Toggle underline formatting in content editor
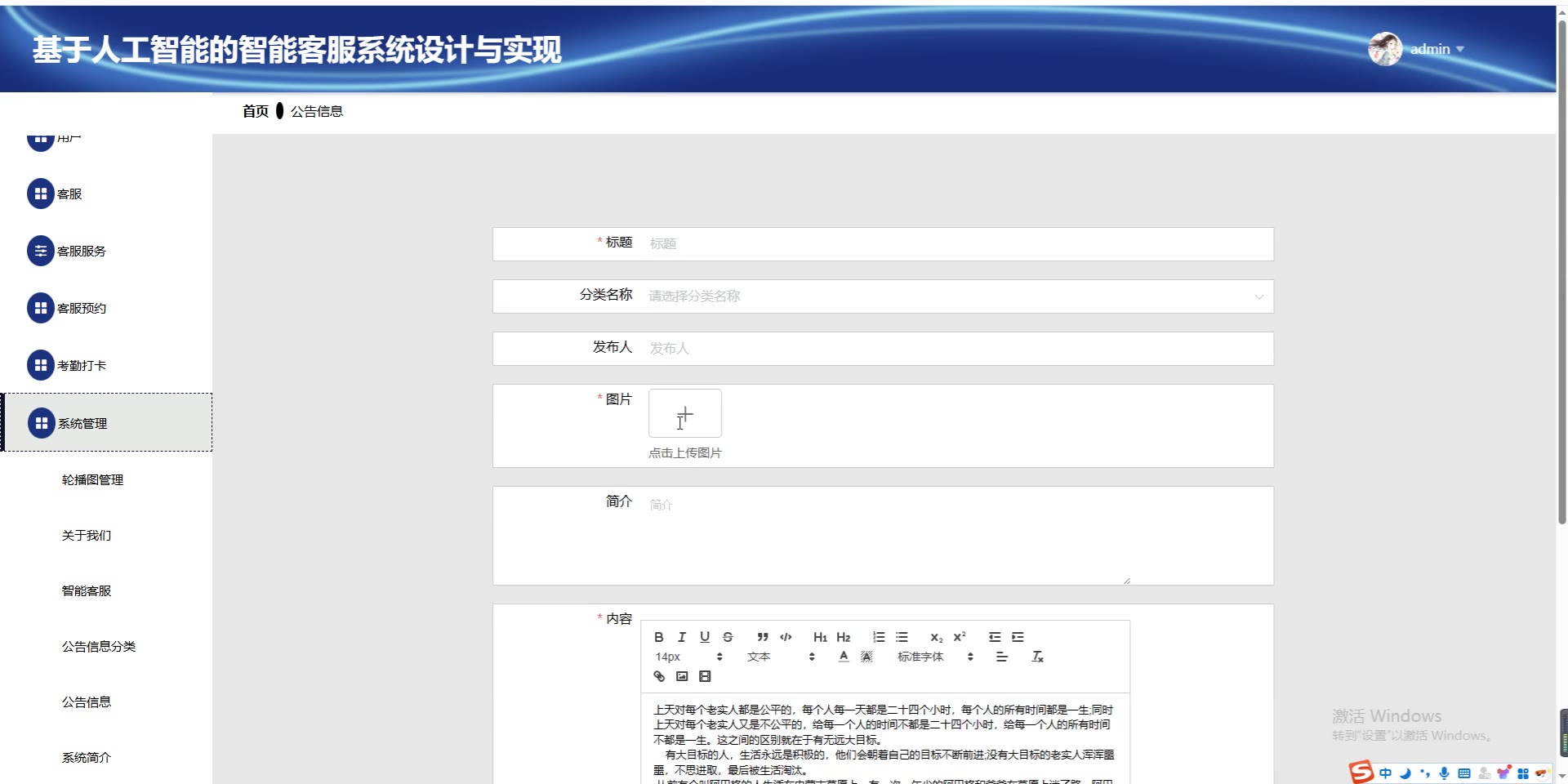Screen dimensions: 1568x784 pos(705,637)
